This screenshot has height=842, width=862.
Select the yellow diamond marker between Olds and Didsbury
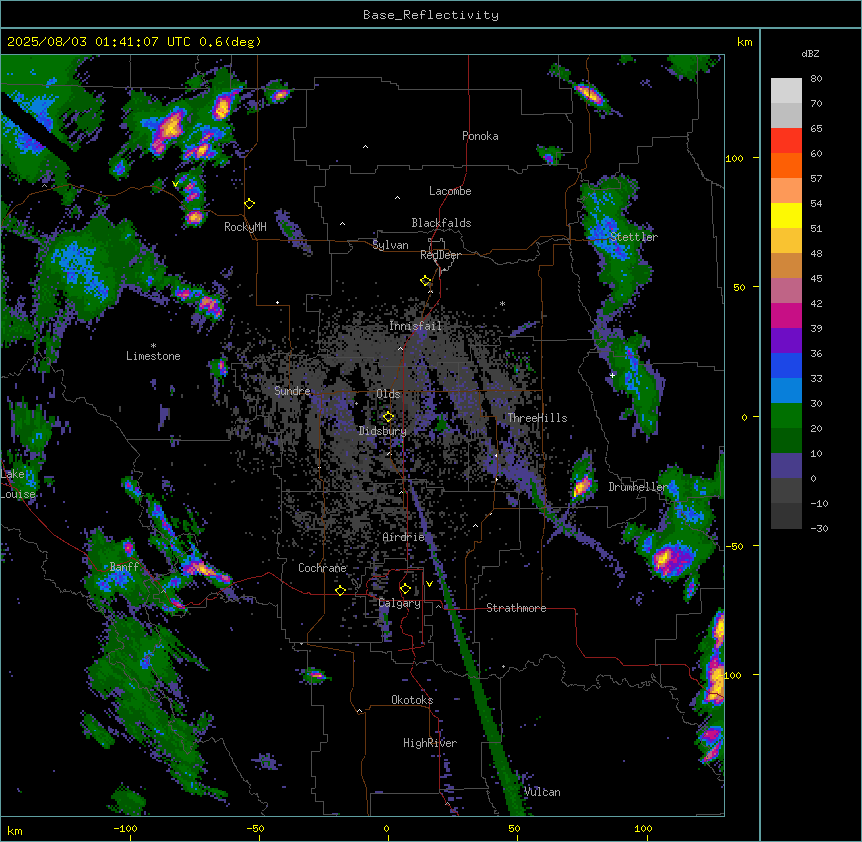pos(389,417)
